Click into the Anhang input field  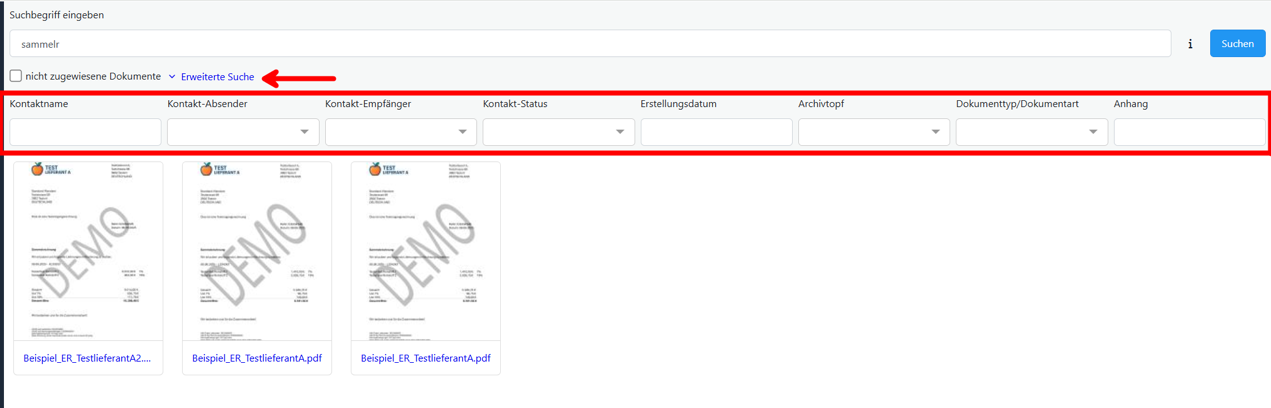pos(1189,132)
